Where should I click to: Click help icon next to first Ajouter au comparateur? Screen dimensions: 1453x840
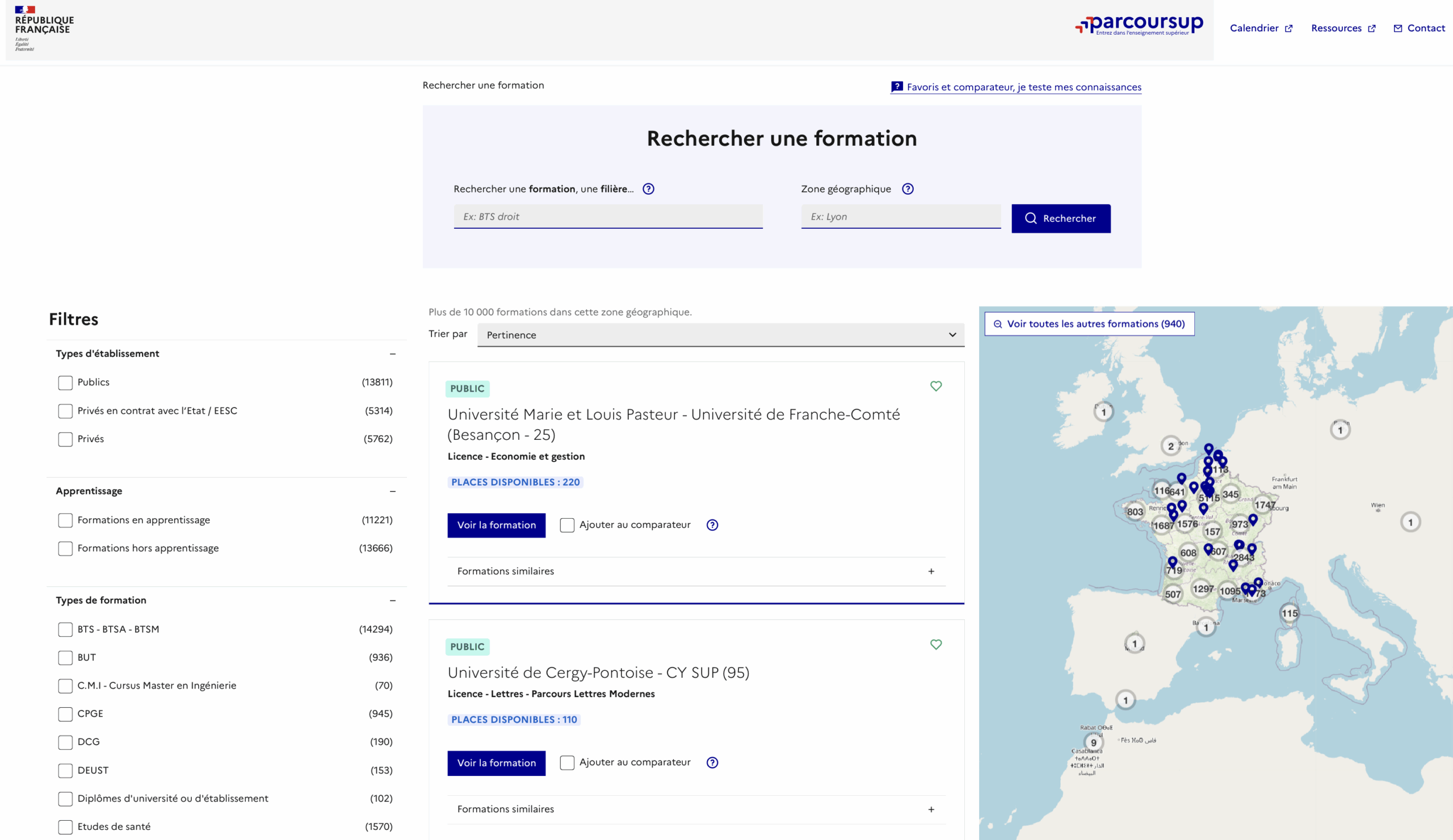(712, 525)
